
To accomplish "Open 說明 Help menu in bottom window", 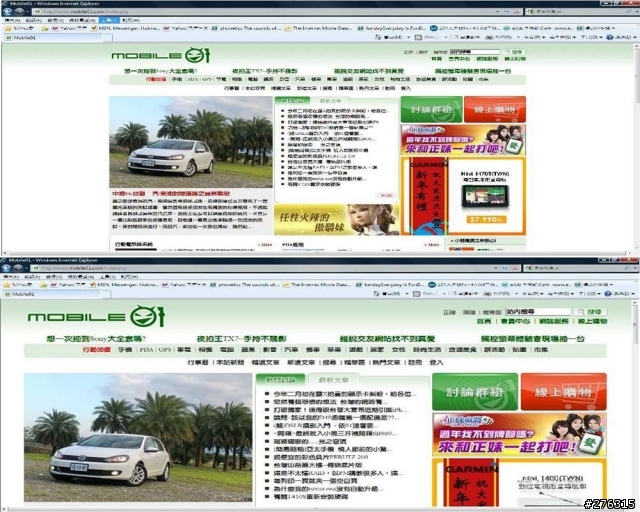I will click(130, 277).
